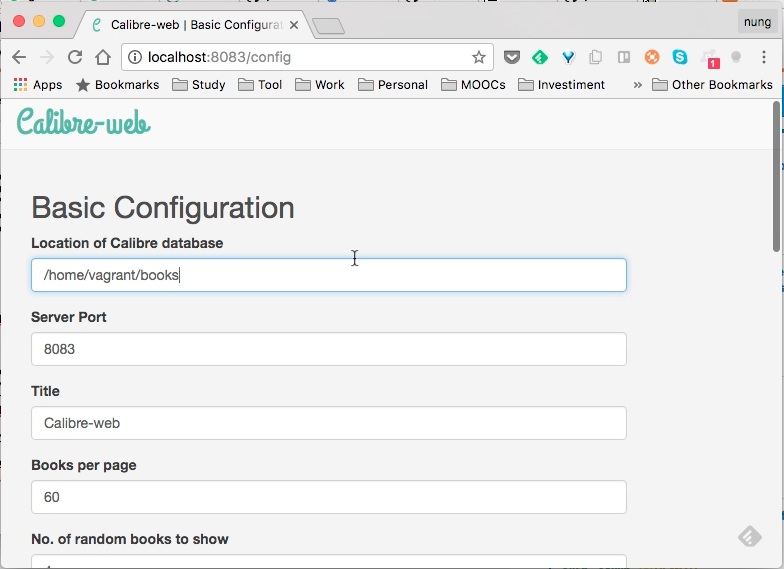Click the Books per page field
Viewport: 784px width, 569px height.
coord(328,497)
